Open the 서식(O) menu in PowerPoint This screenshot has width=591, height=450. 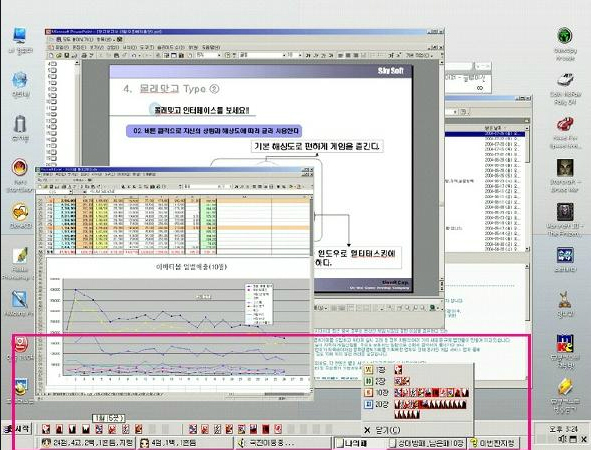point(130,47)
